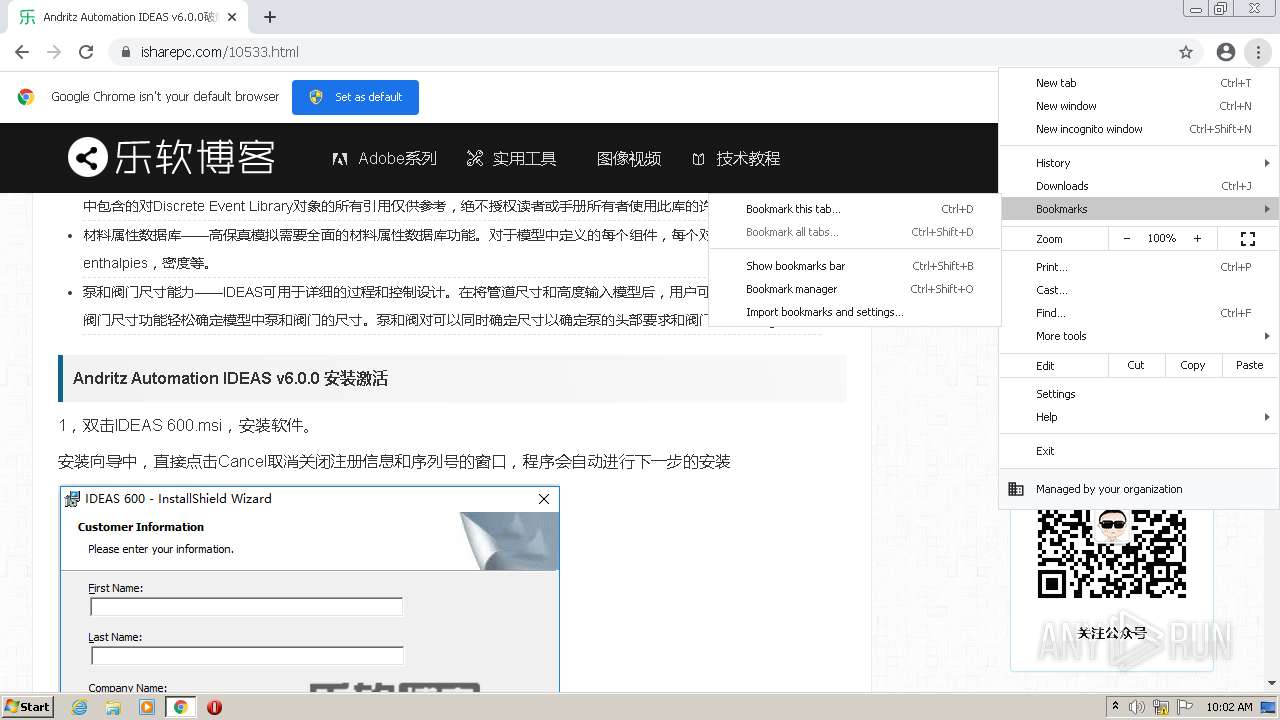Select Show bookmarks bar

[855, 266]
